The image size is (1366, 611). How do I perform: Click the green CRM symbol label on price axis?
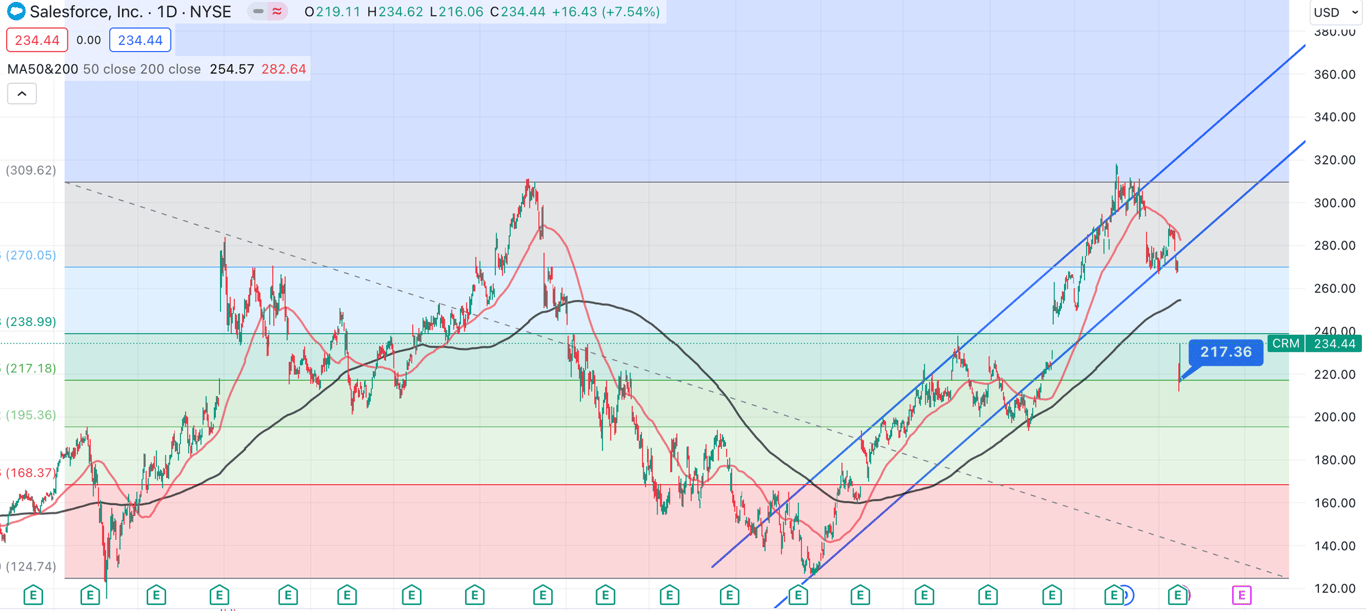1286,343
